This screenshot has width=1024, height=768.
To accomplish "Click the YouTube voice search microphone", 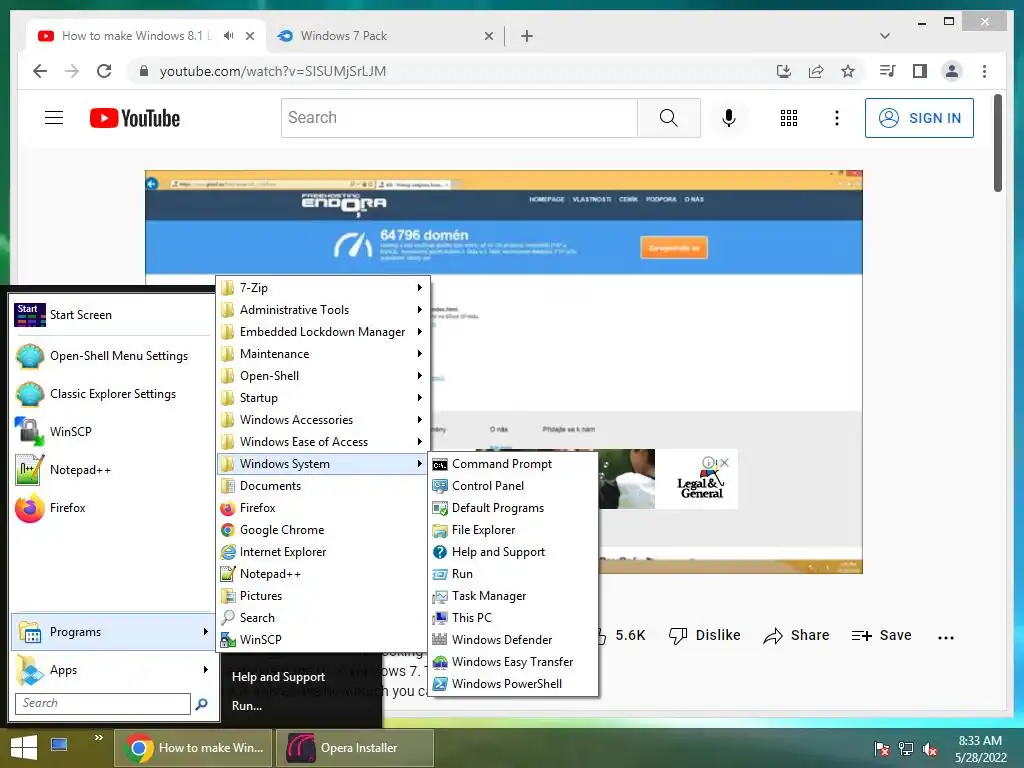I will click(729, 118).
